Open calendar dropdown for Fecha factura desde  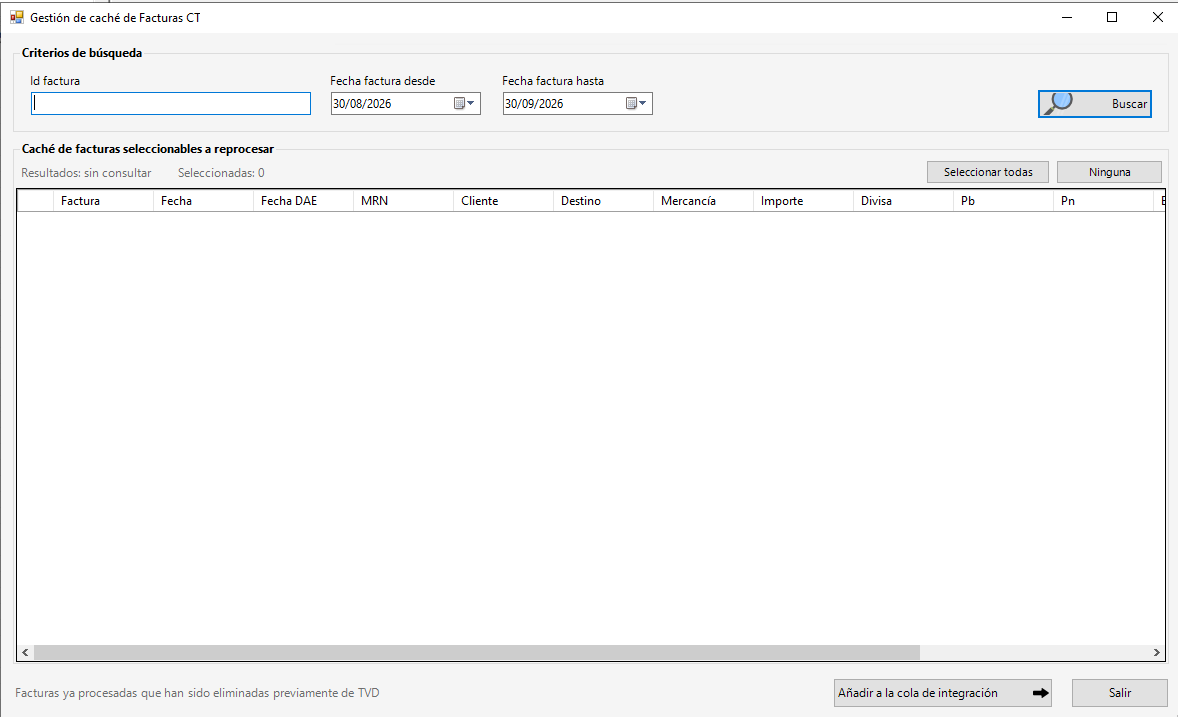(x=464, y=104)
